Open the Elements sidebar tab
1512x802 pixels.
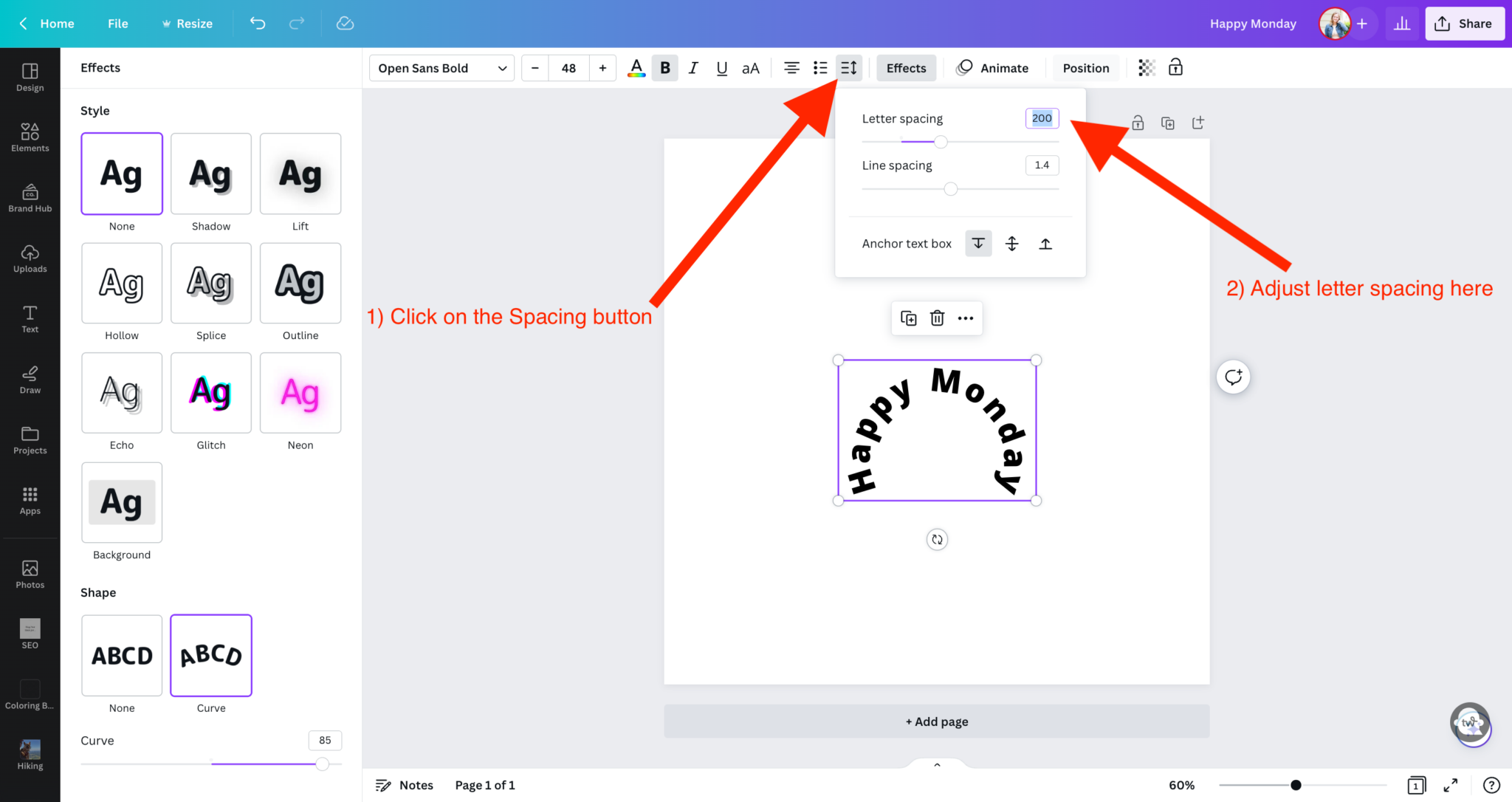(30, 137)
